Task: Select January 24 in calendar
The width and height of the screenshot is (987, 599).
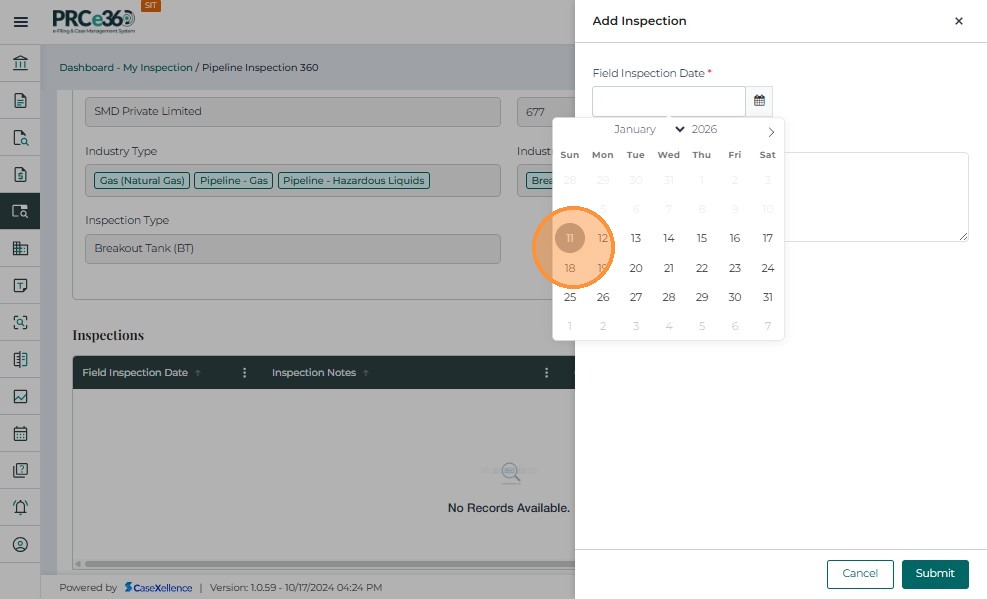Action: pyautogui.click(x=767, y=268)
